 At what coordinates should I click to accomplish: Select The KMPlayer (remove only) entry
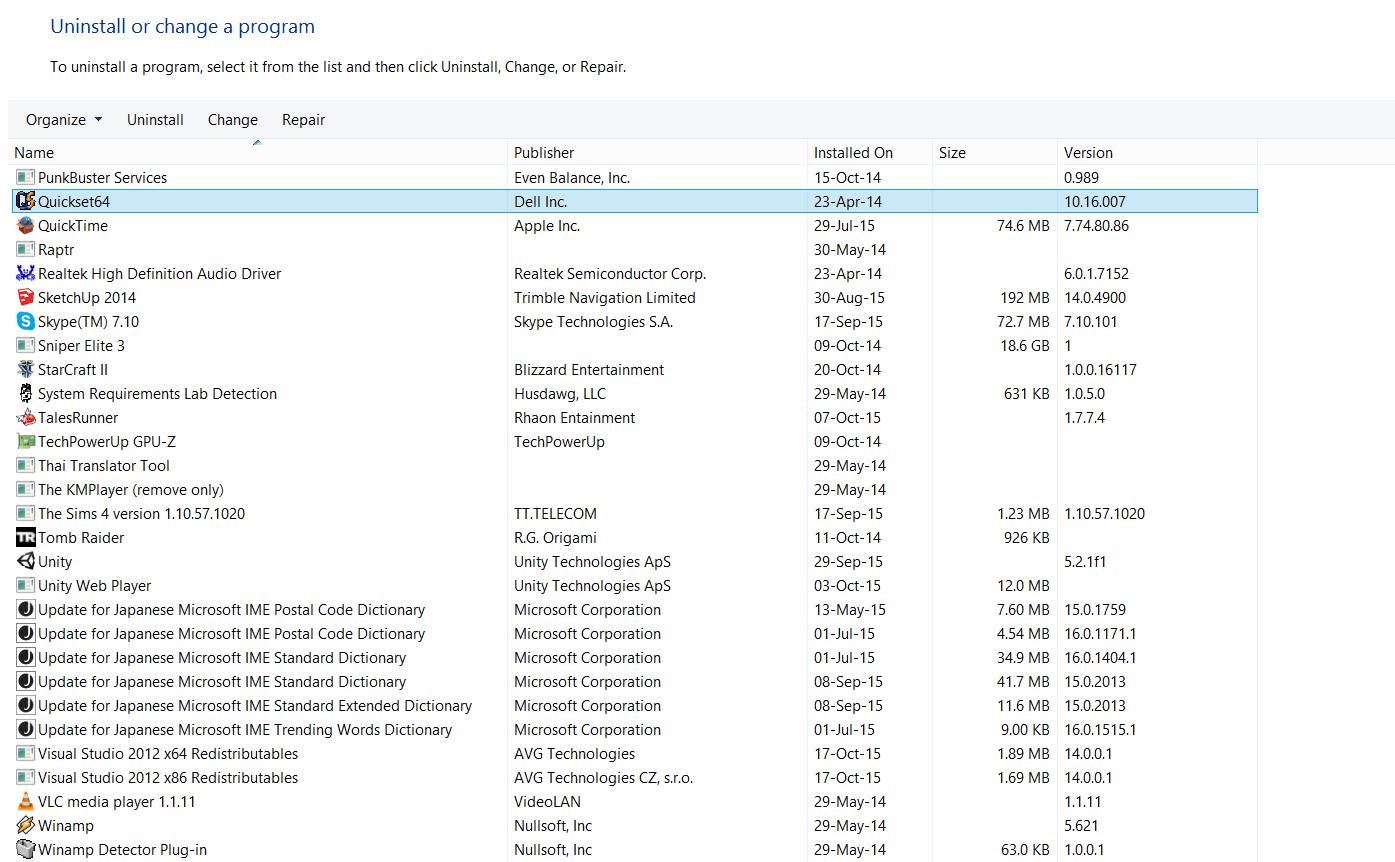click(131, 489)
